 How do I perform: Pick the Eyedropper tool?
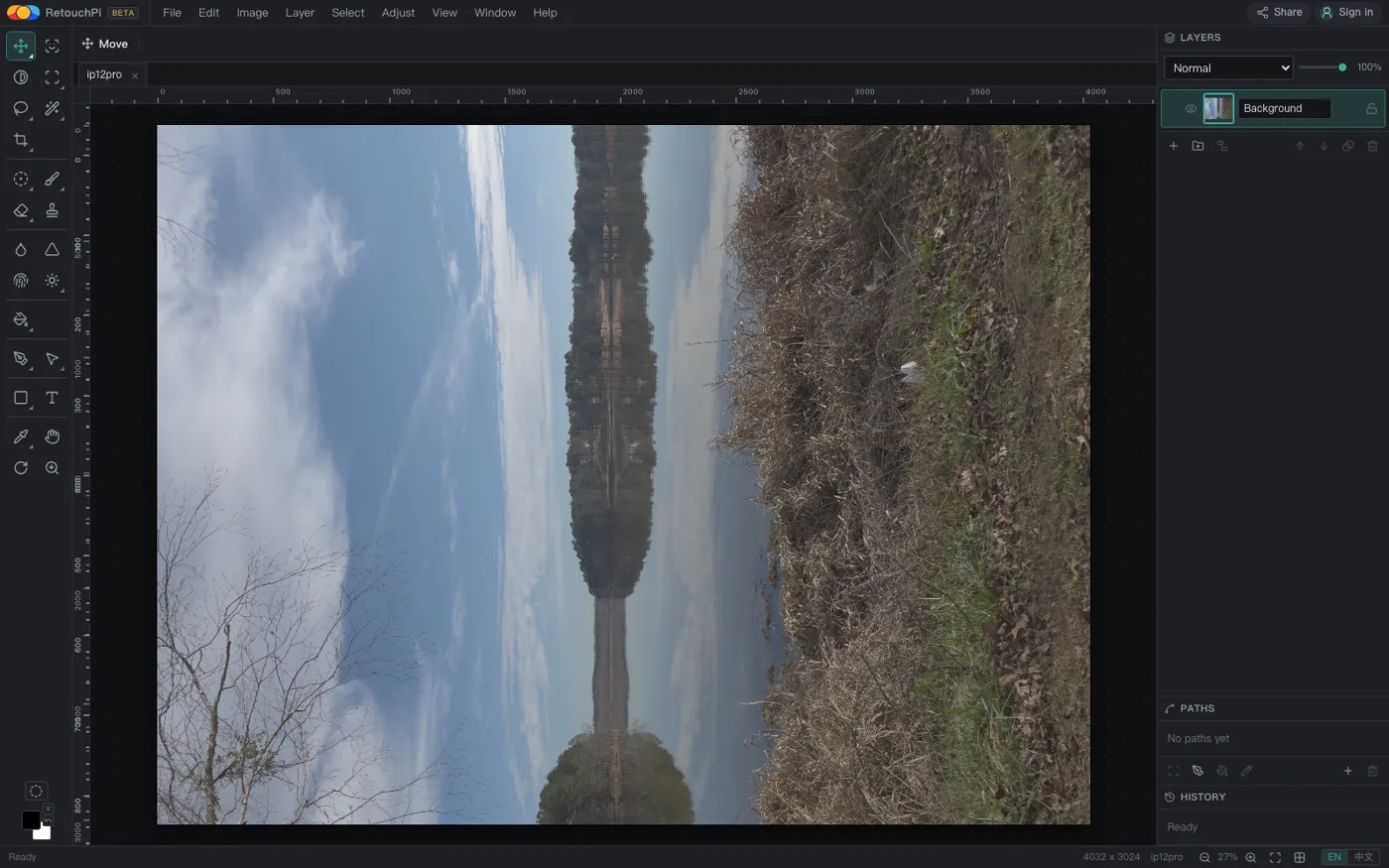point(21,436)
